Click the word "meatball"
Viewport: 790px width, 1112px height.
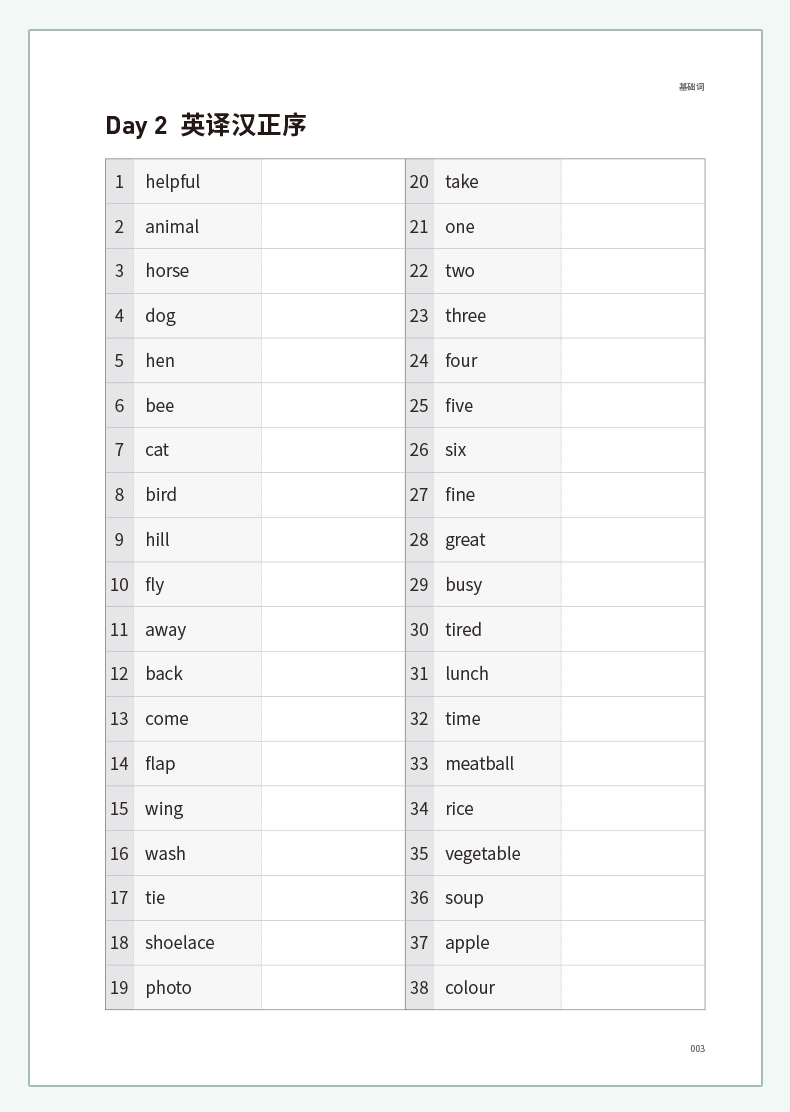click(x=480, y=764)
